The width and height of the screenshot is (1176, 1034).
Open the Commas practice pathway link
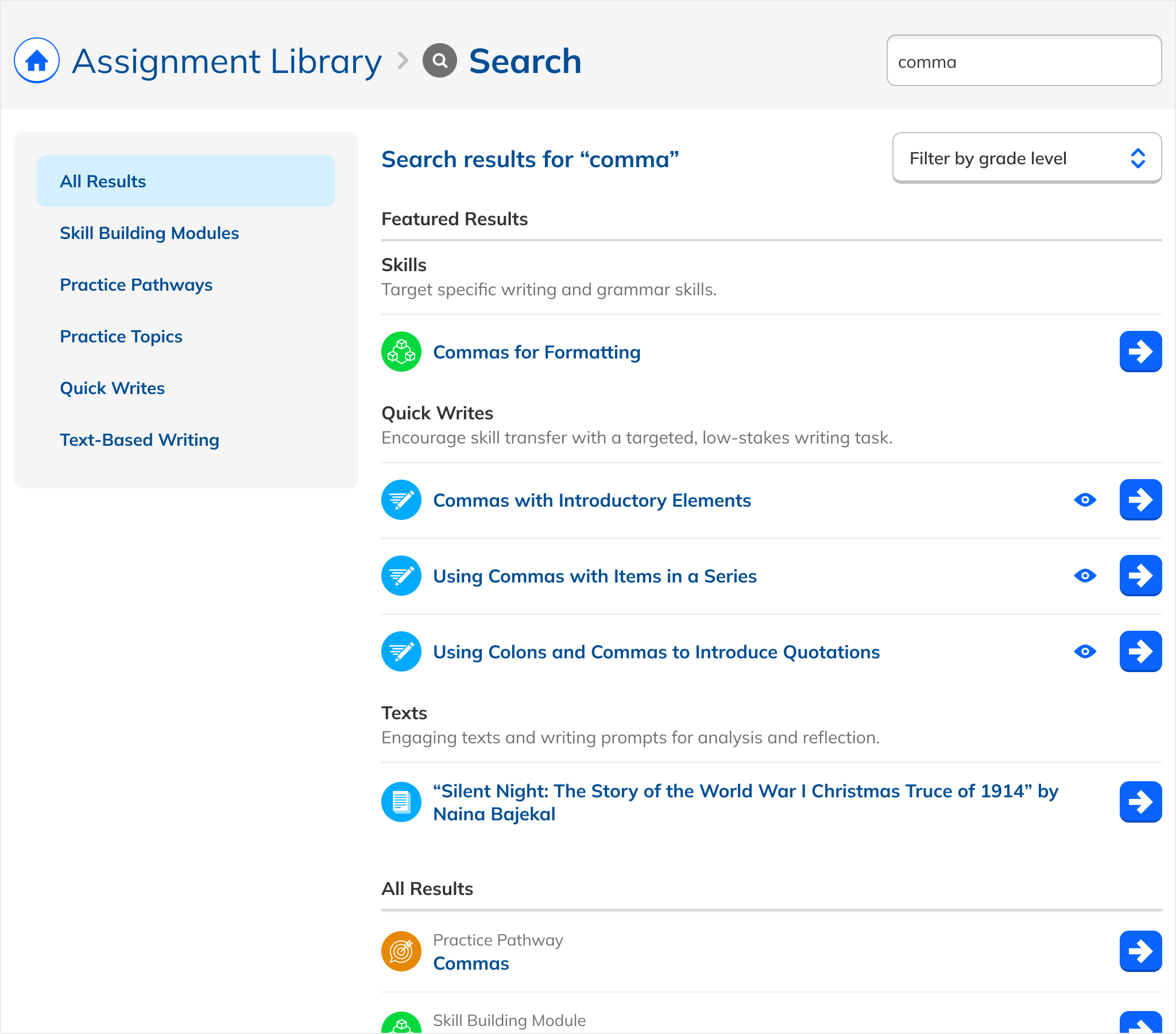(x=471, y=963)
